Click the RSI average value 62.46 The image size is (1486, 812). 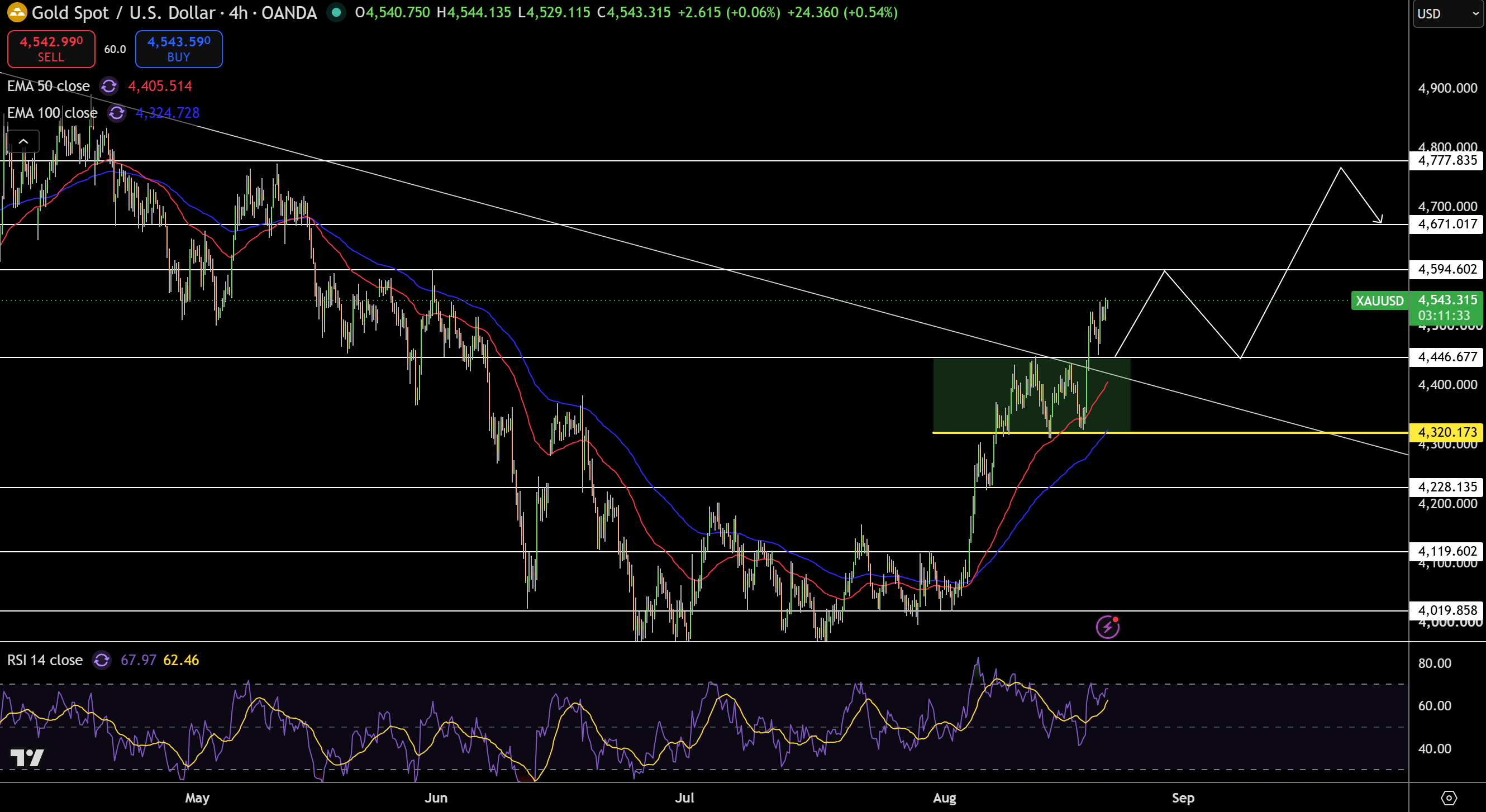click(181, 660)
